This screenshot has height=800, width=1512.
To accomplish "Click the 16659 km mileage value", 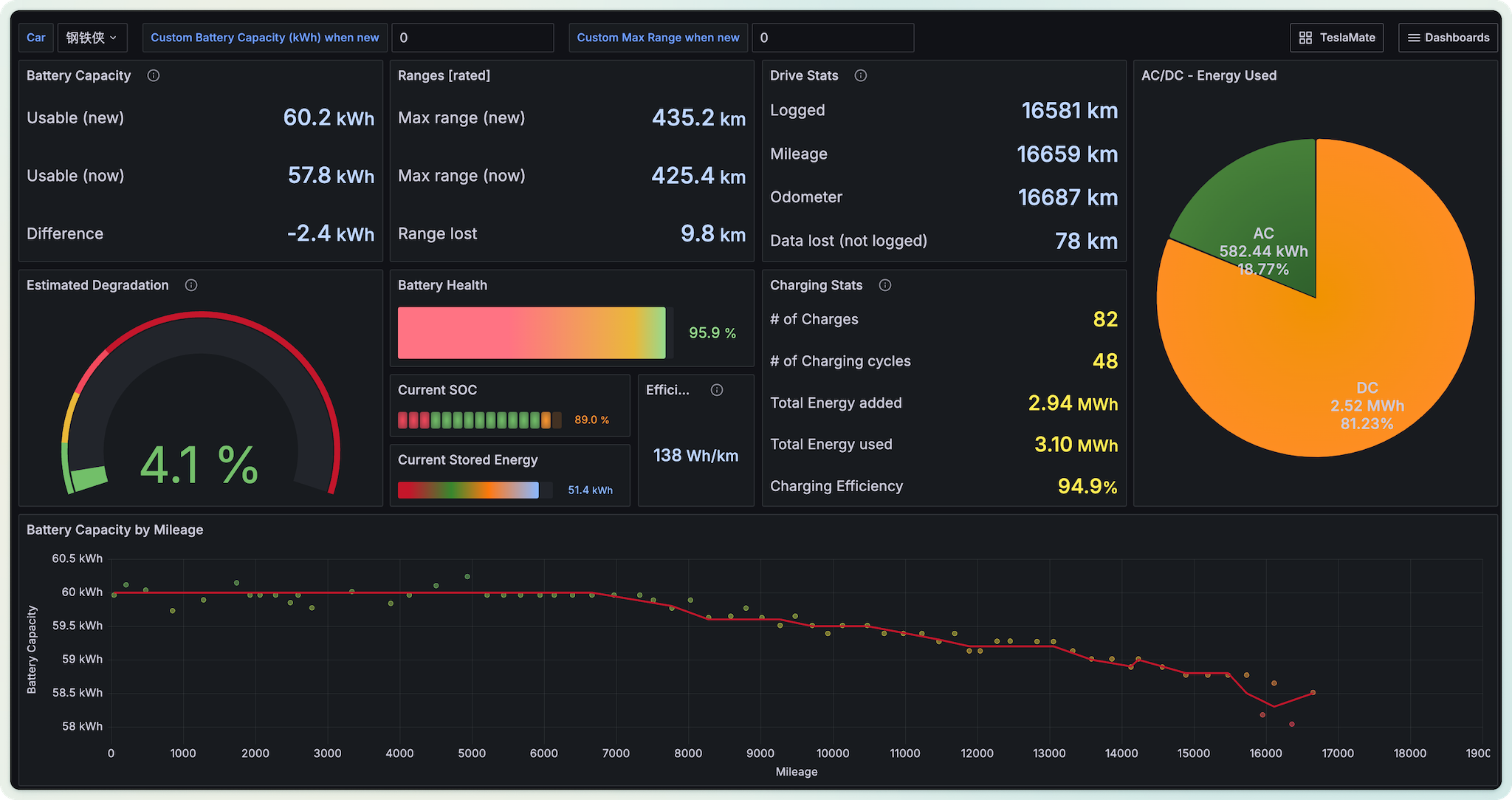I will point(1068,154).
